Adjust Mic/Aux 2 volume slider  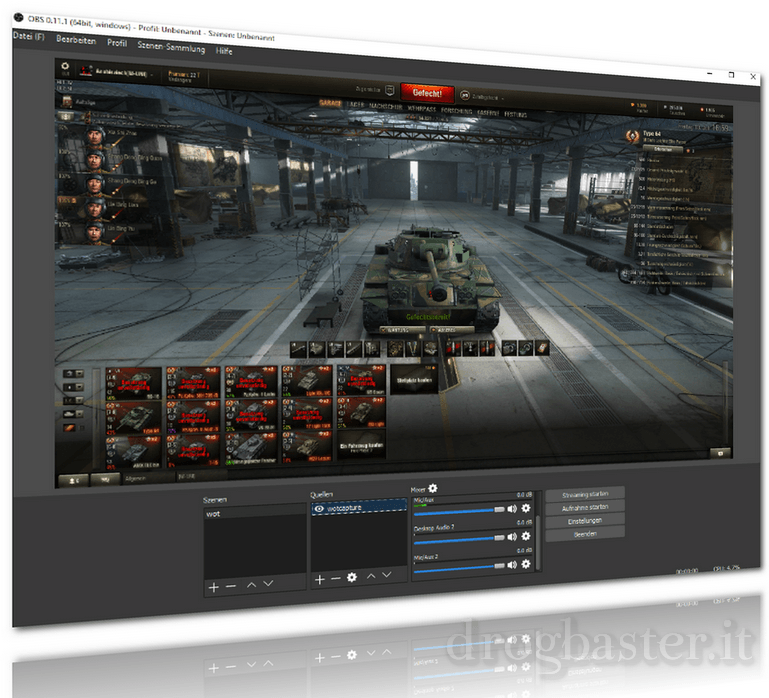pyautogui.click(x=459, y=567)
